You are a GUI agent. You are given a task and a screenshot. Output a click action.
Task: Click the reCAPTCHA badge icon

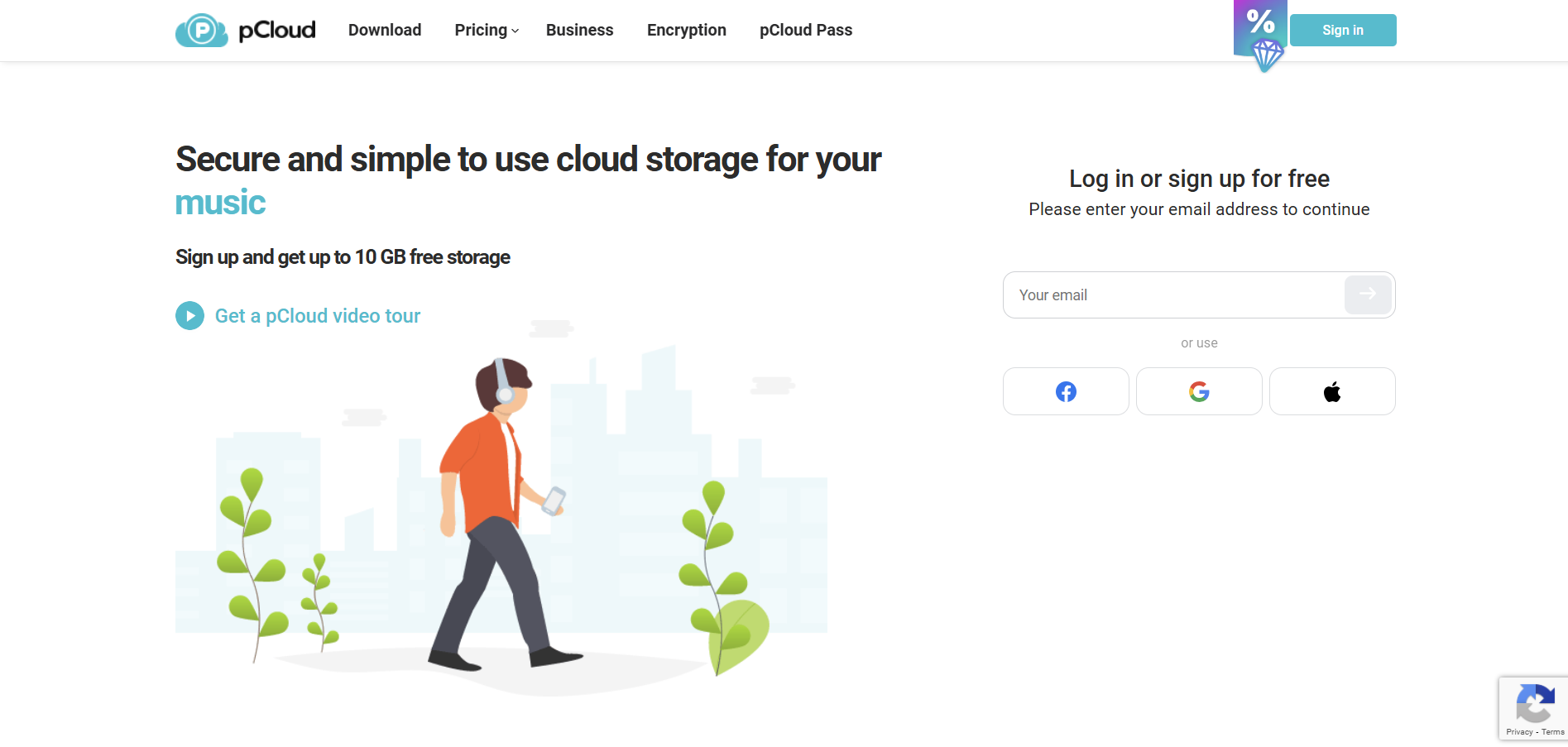[1535, 704]
